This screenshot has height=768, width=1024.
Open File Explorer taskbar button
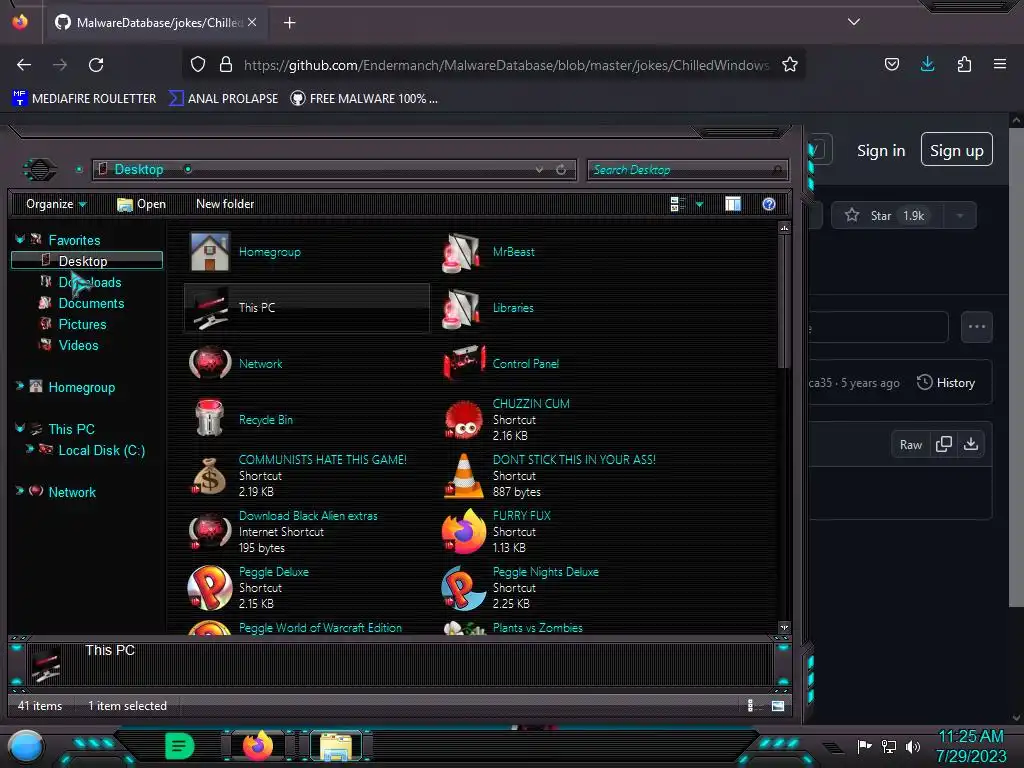pyautogui.click(x=336, y=747)
